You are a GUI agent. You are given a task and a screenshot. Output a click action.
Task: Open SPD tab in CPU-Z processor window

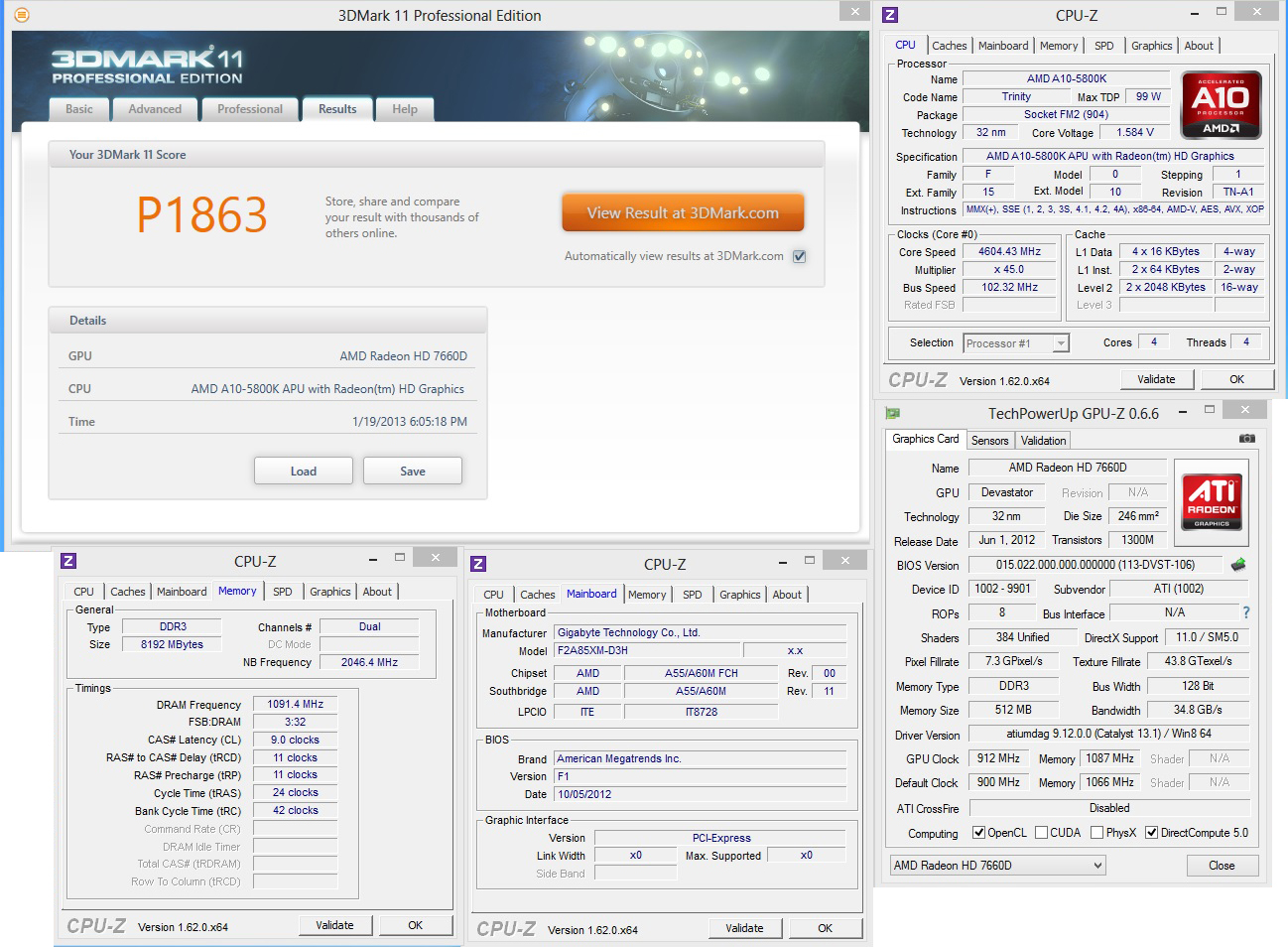point(1104,46)
